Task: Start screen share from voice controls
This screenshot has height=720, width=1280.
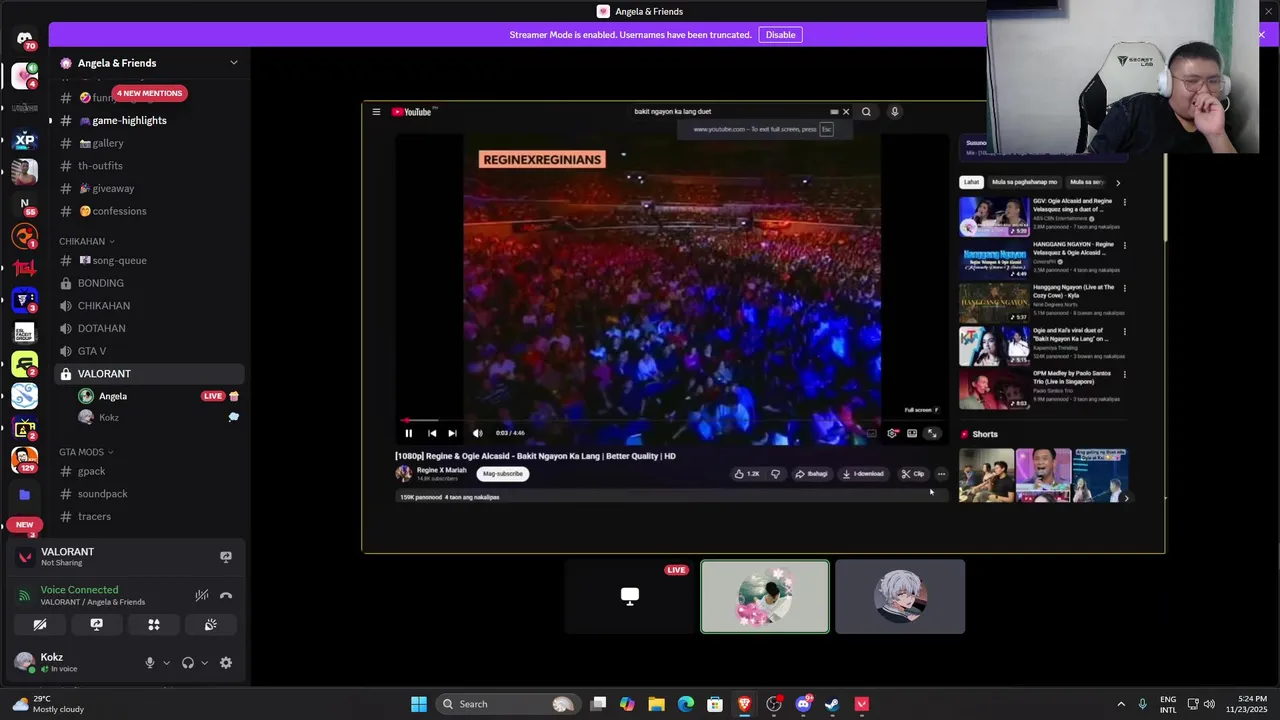Action: [97, 624]
